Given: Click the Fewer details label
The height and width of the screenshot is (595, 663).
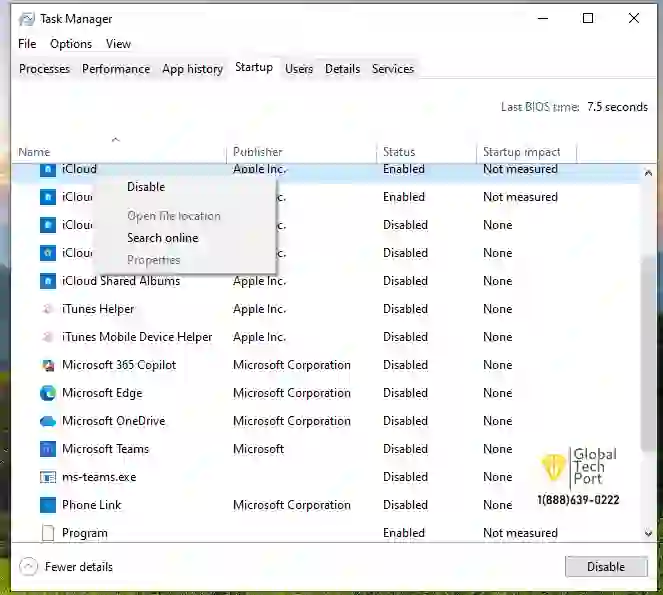Looking at the screenshot, I should coord(79,567).
